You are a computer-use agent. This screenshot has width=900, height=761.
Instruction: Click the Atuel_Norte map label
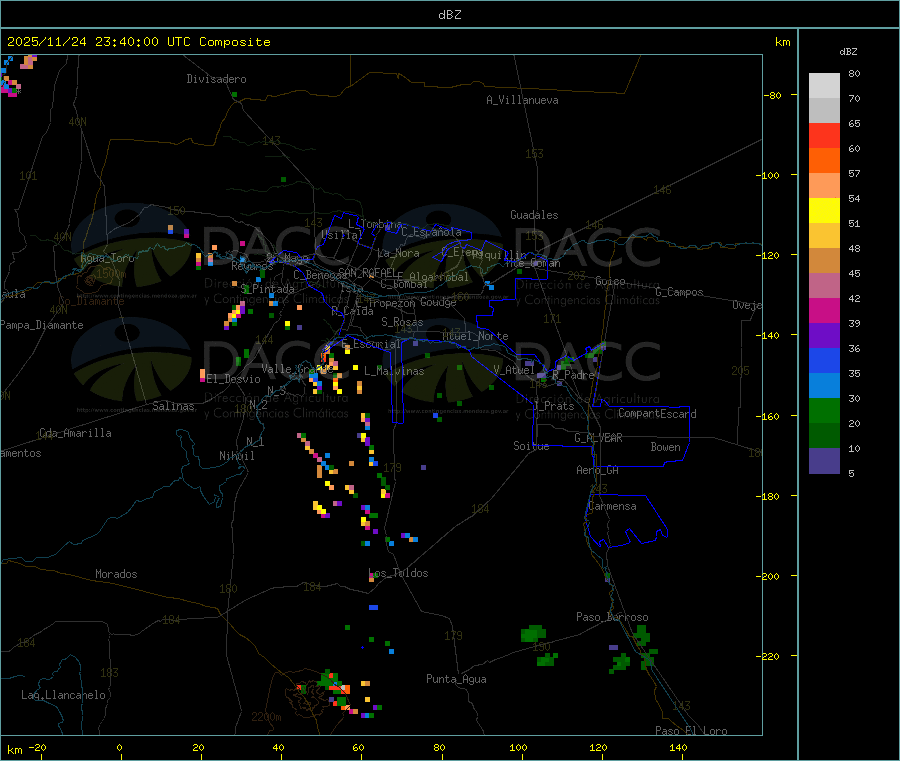pyautogui.click(x=475, y=336)
